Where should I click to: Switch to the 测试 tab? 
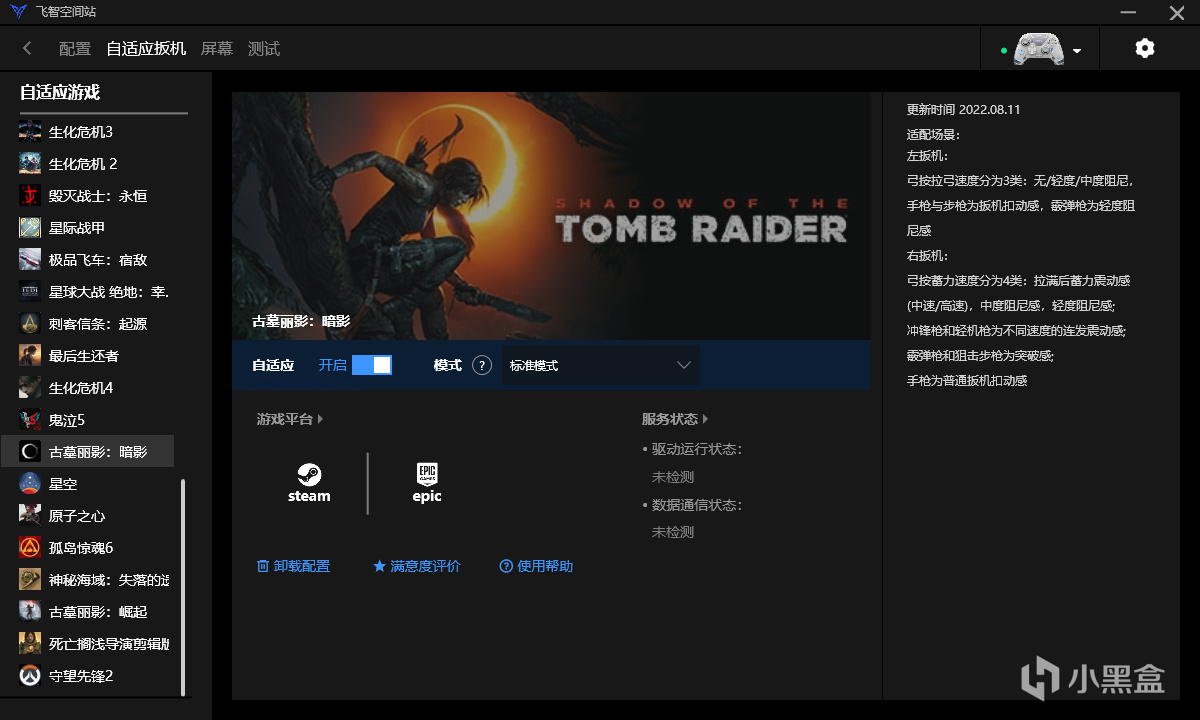tap(264, 48)
